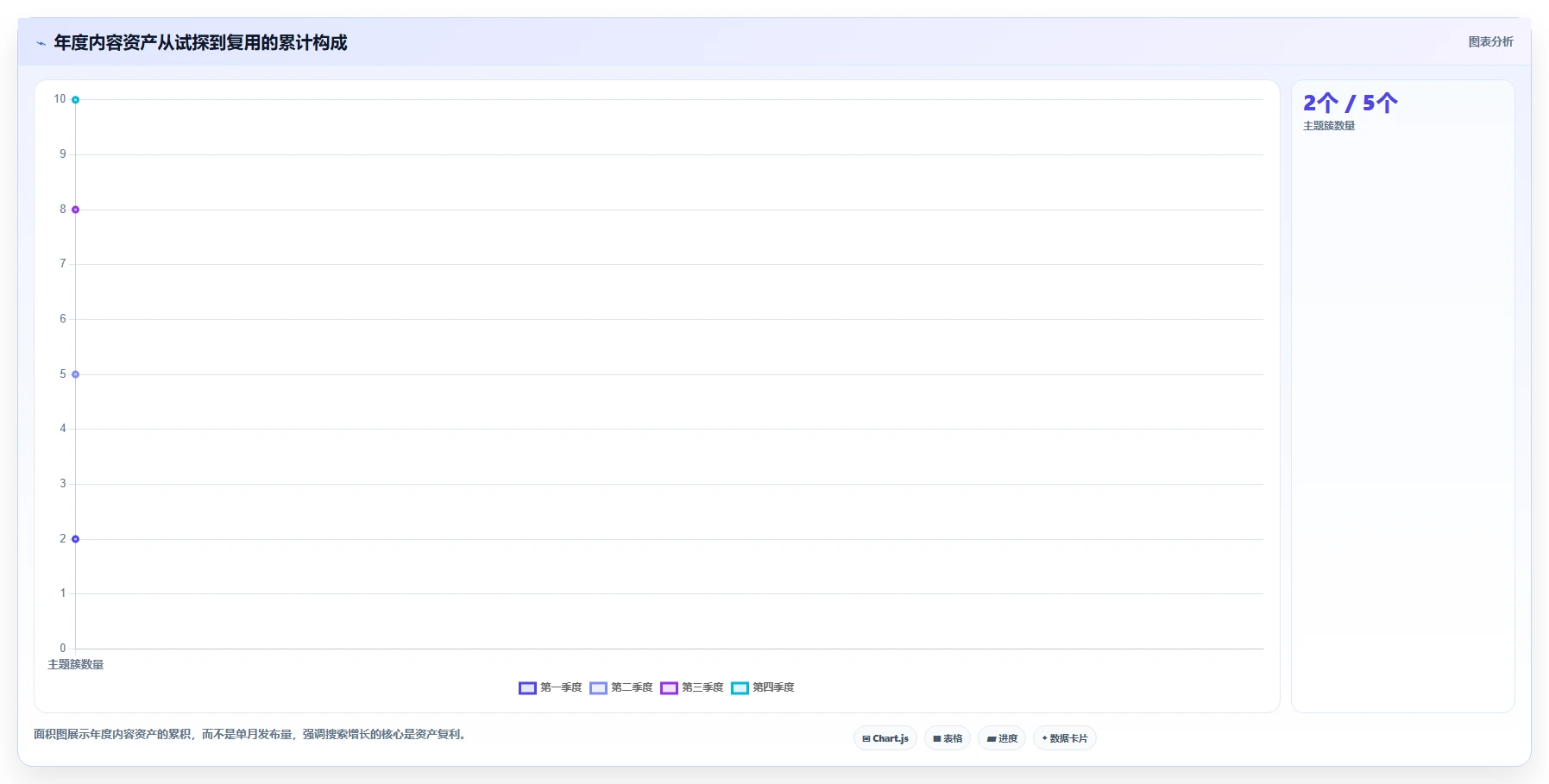1549x784 pixels.
Task: Toggle 第二季度 legend series
Action: (x=620, y=687)
